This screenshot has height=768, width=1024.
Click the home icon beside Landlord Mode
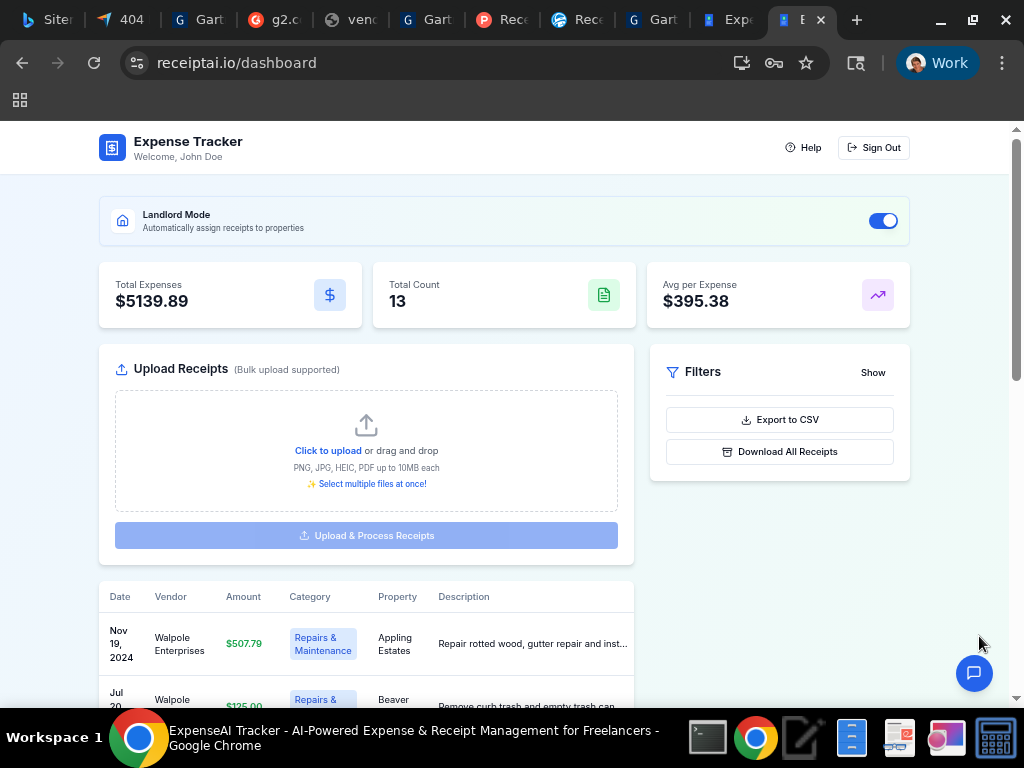pos(122,220)
